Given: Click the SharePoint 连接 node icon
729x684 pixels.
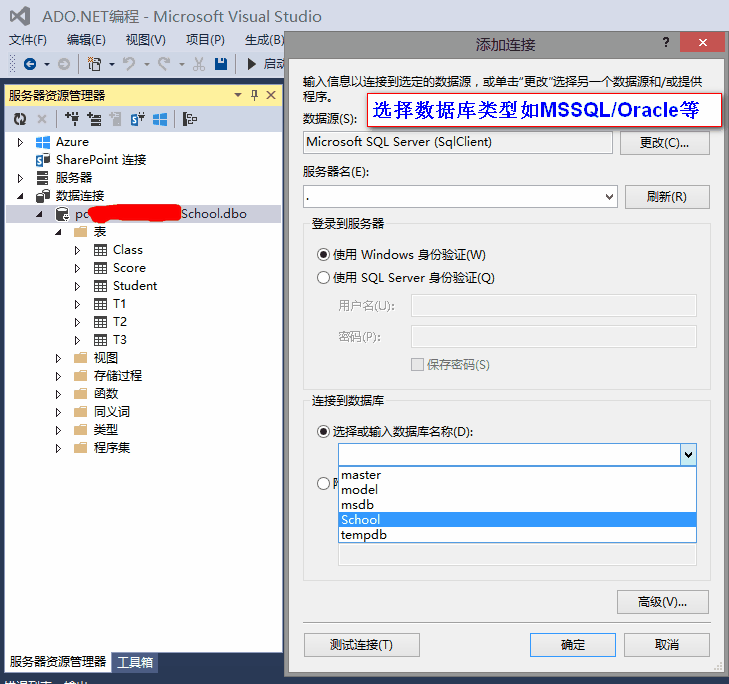Looking at the screenshot, I should pos(43,160).
